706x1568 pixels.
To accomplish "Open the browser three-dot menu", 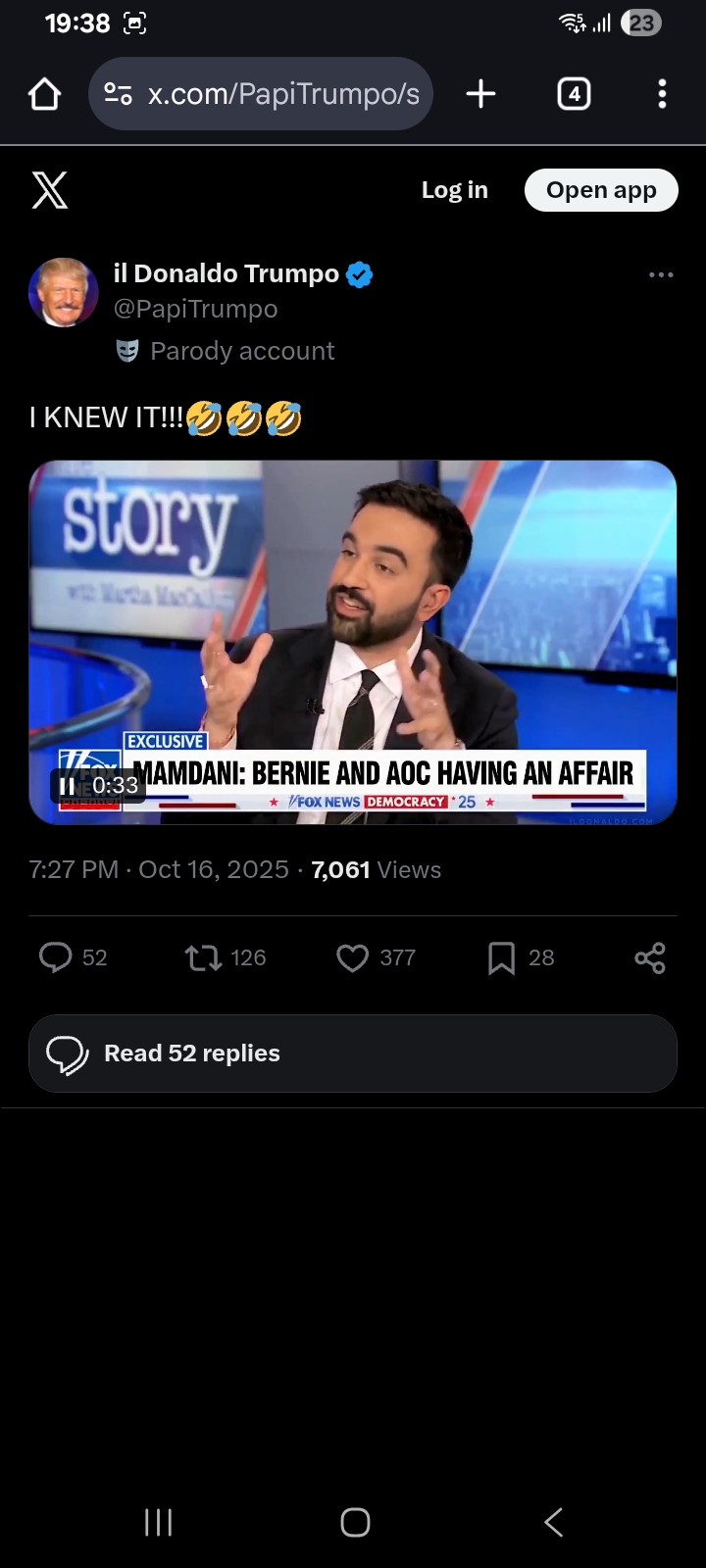I will [662, 94].
